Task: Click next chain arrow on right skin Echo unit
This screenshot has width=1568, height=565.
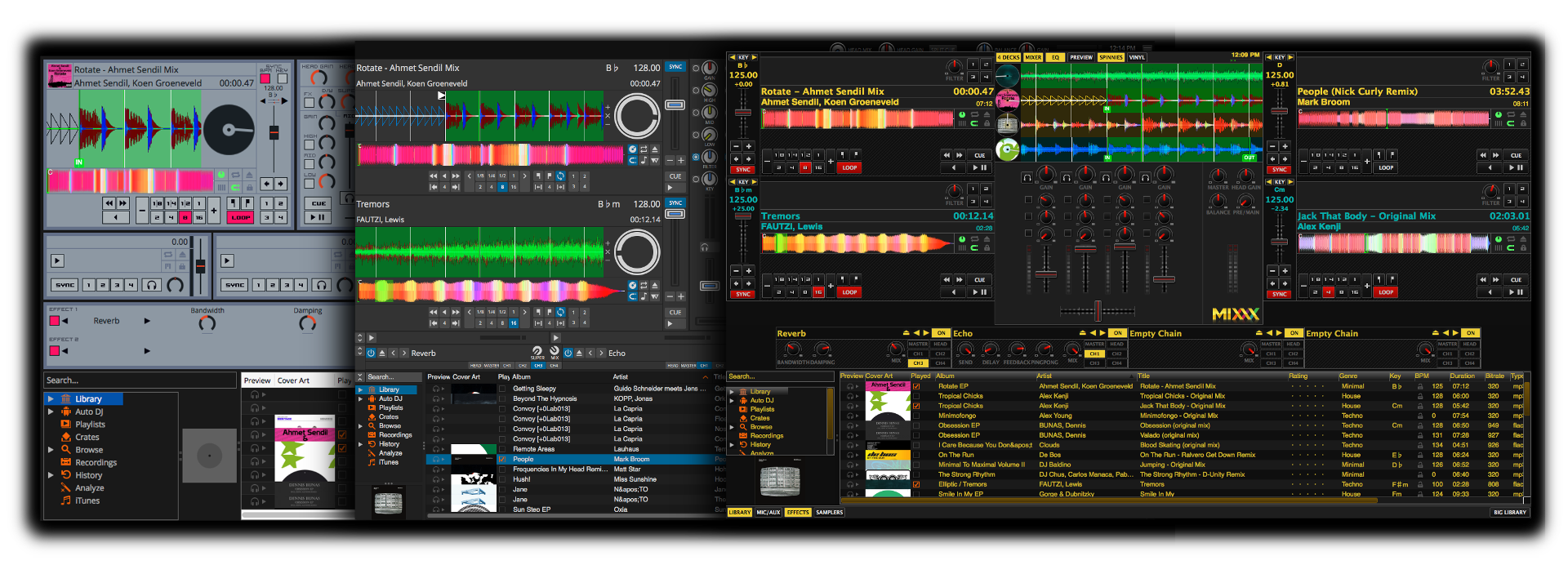Action: (x=1102, y=333)
